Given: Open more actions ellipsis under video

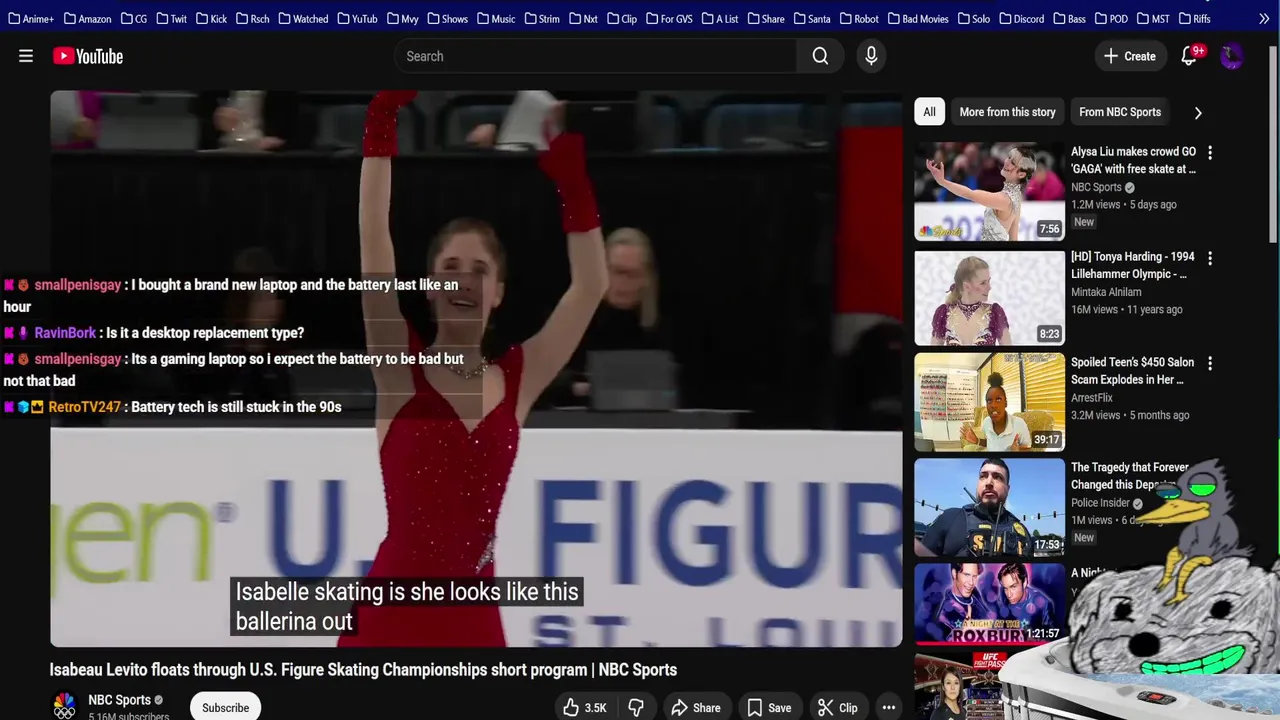Looking at the screenshot, I should [x=888, y=708].
